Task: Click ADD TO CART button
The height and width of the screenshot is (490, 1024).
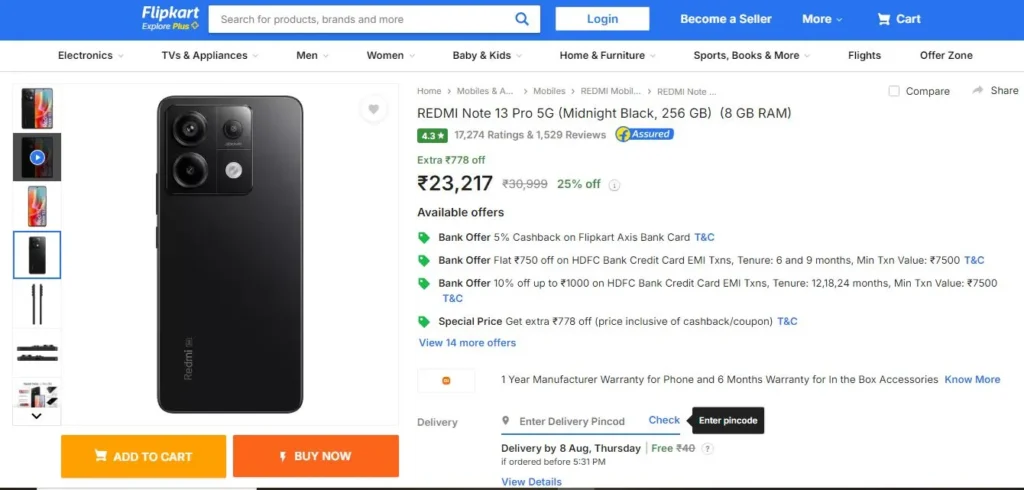Action: 144,456
